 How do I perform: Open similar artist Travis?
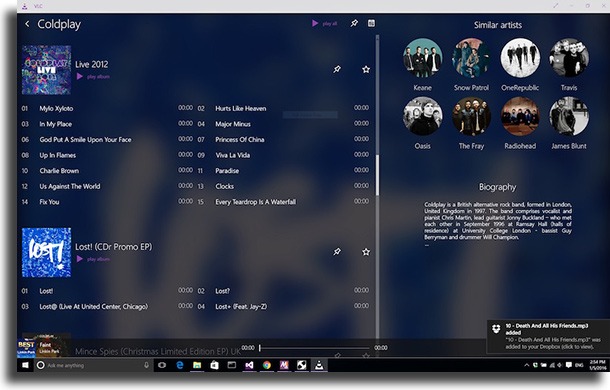coord(569,58)
